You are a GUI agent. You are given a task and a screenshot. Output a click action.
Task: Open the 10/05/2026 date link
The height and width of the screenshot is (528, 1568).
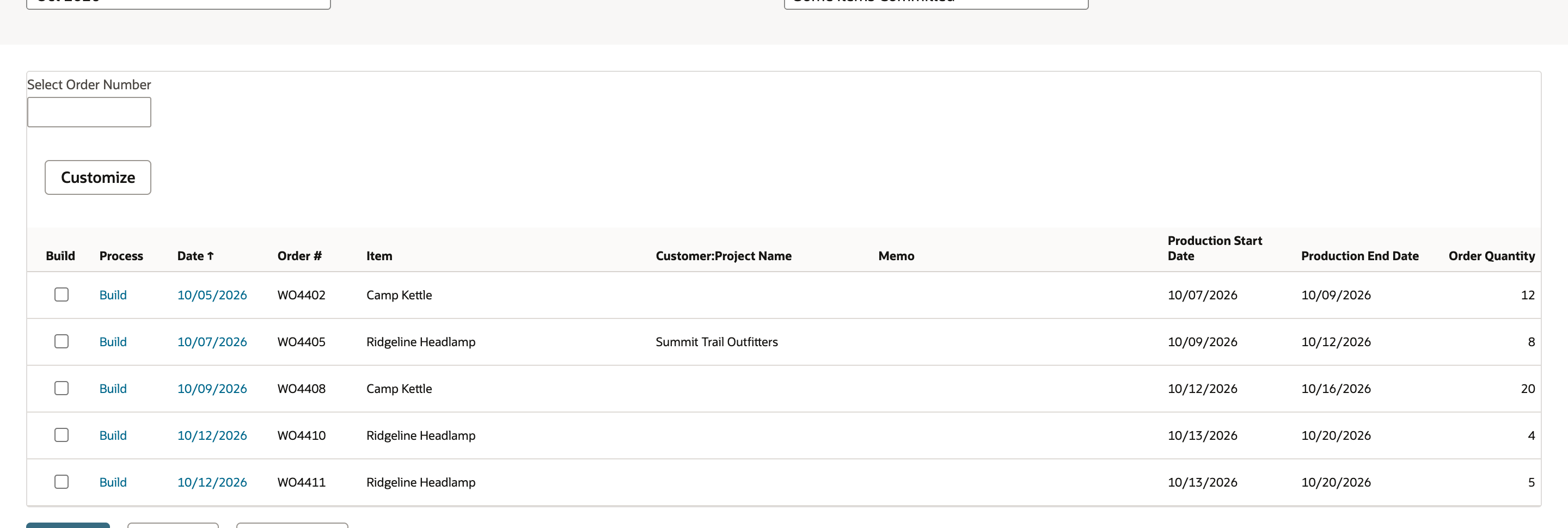212,295
